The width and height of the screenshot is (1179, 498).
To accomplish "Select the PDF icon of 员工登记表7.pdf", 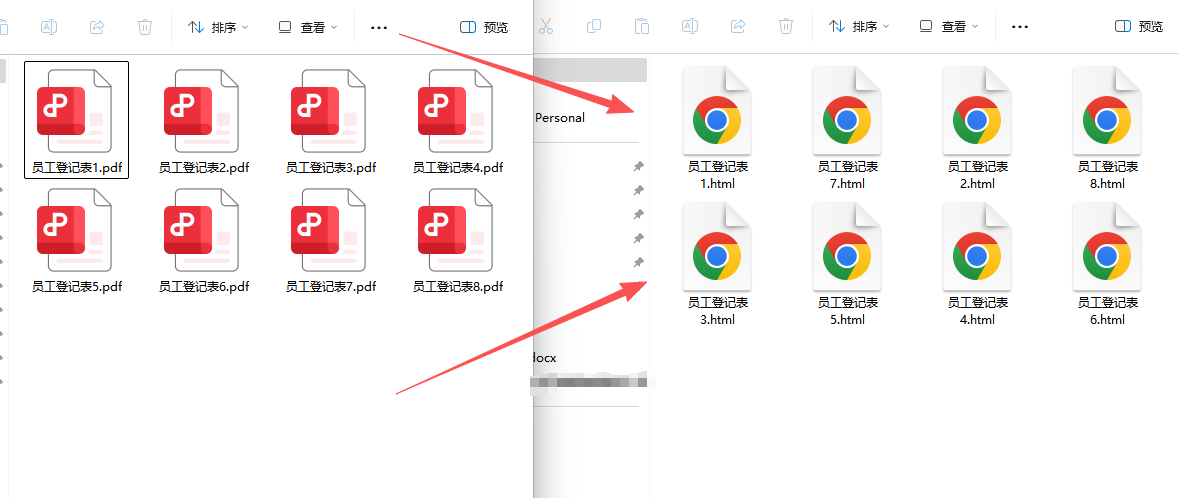I will pyautogui.click(x=328, y=229).
